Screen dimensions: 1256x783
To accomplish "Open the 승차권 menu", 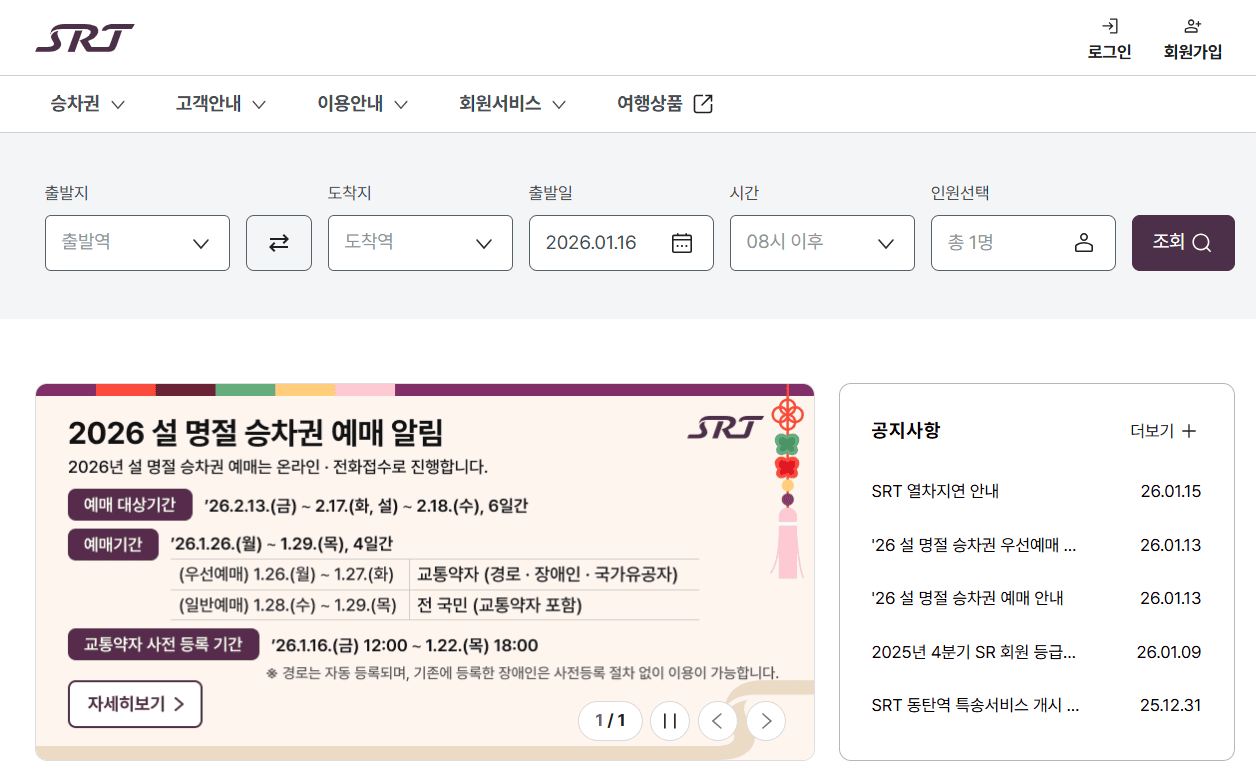I will click(88, 104).
